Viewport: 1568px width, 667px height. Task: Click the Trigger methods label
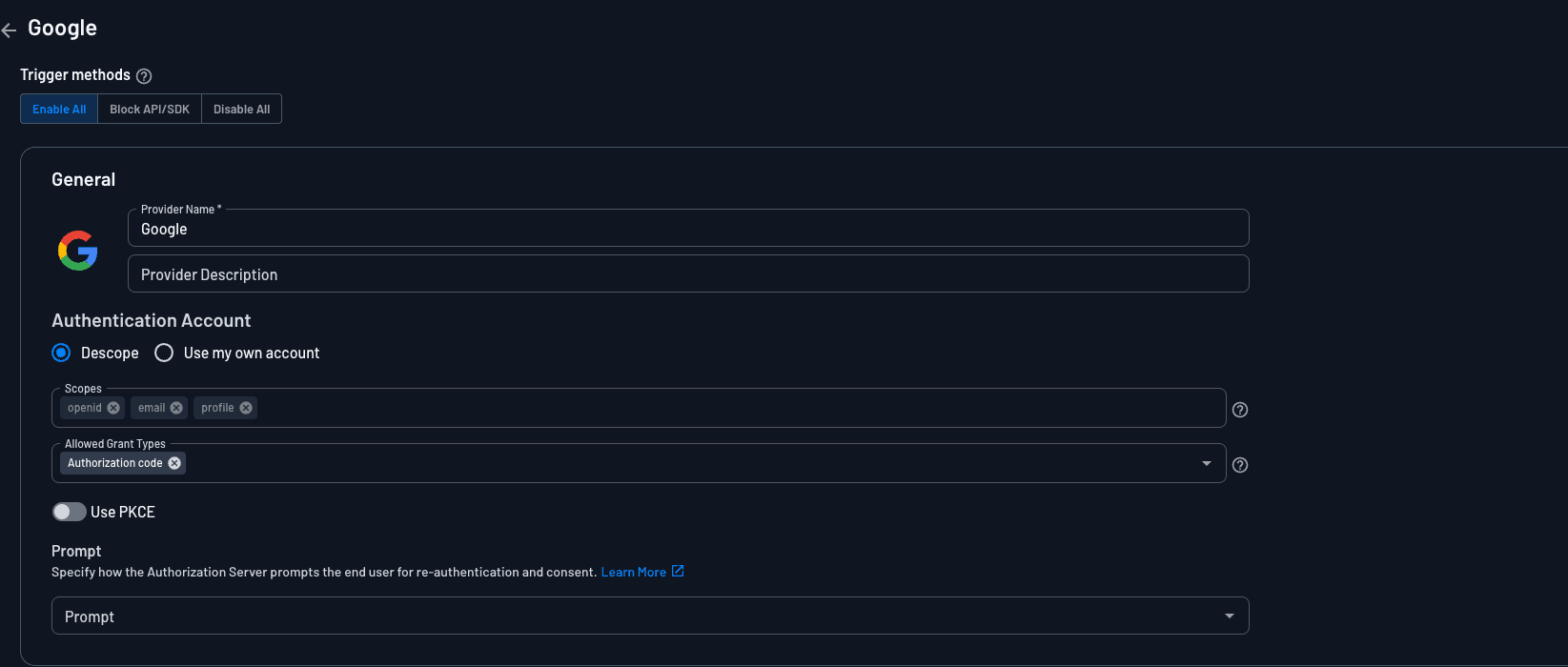click(75, 75)
